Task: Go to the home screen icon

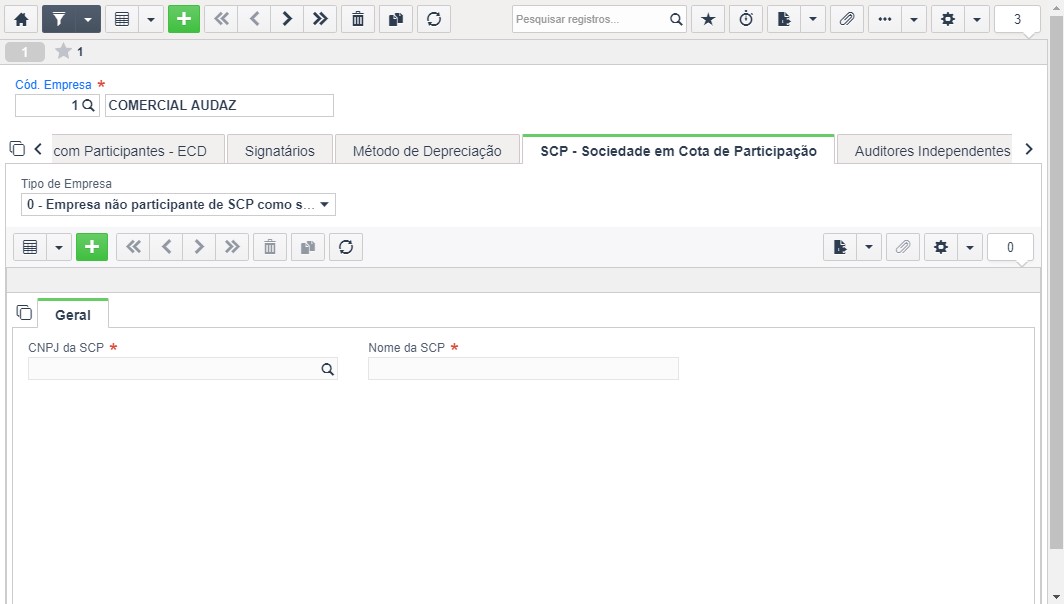Action: (21, 19)
